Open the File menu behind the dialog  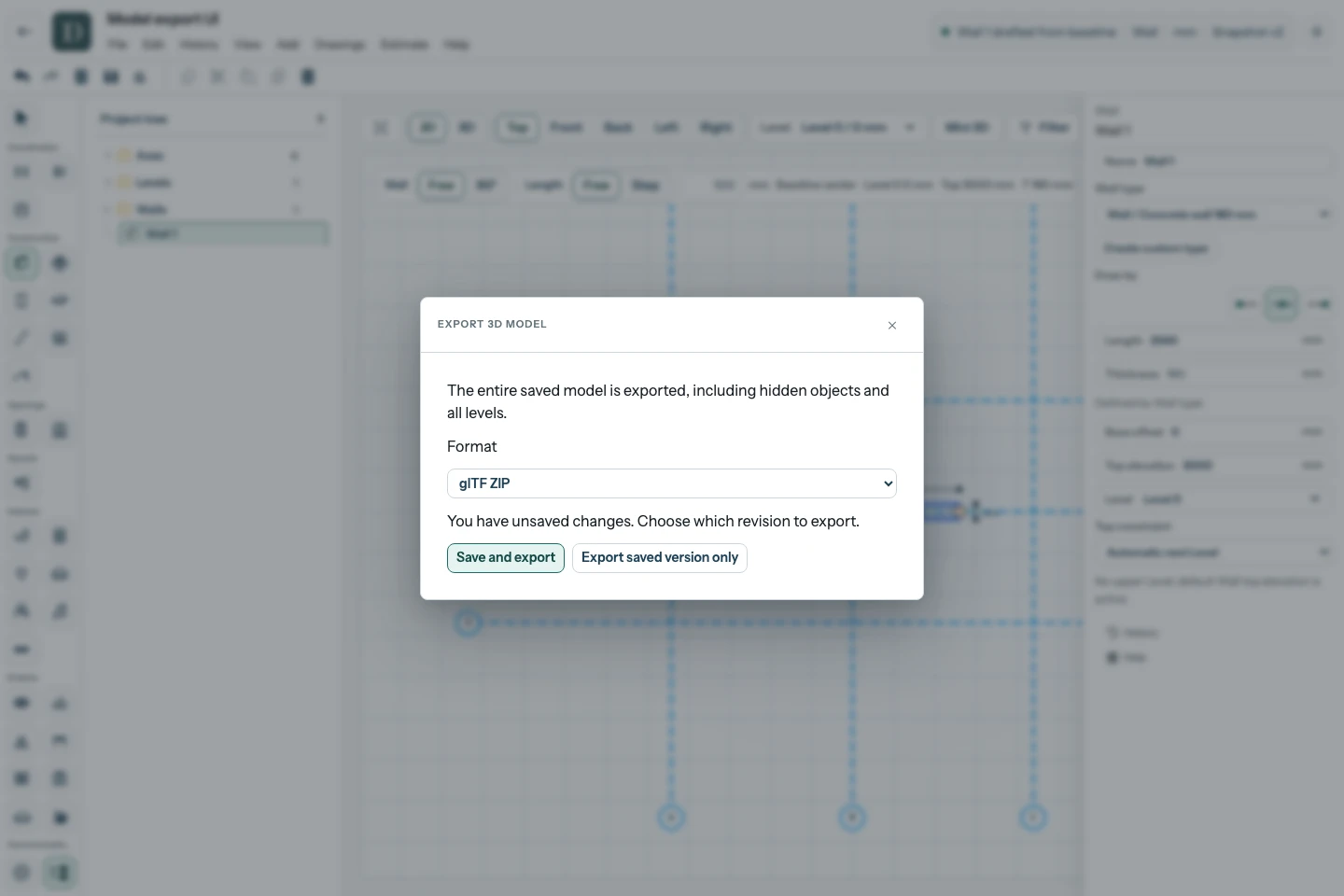click(117, 45)
